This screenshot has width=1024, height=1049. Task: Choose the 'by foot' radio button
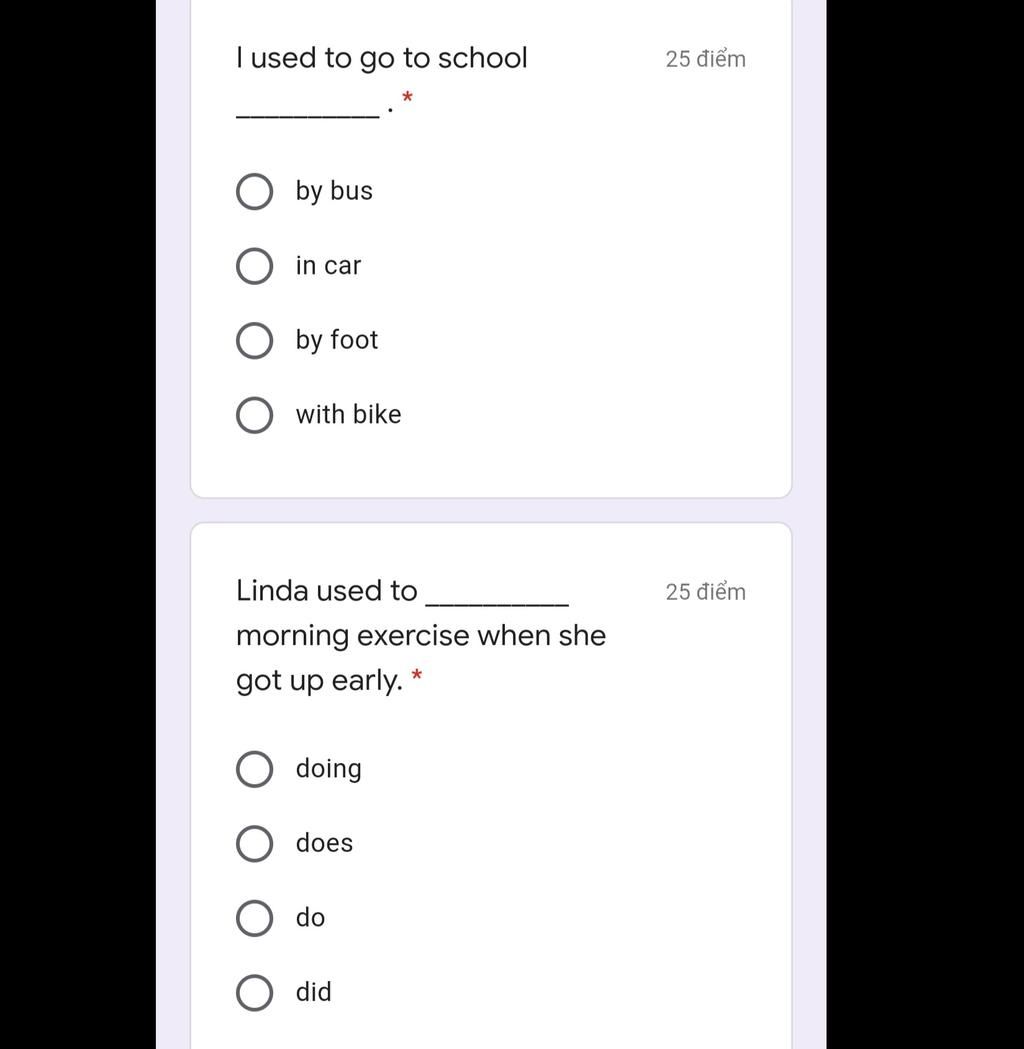pyautogui.click(x=254, y=341)
